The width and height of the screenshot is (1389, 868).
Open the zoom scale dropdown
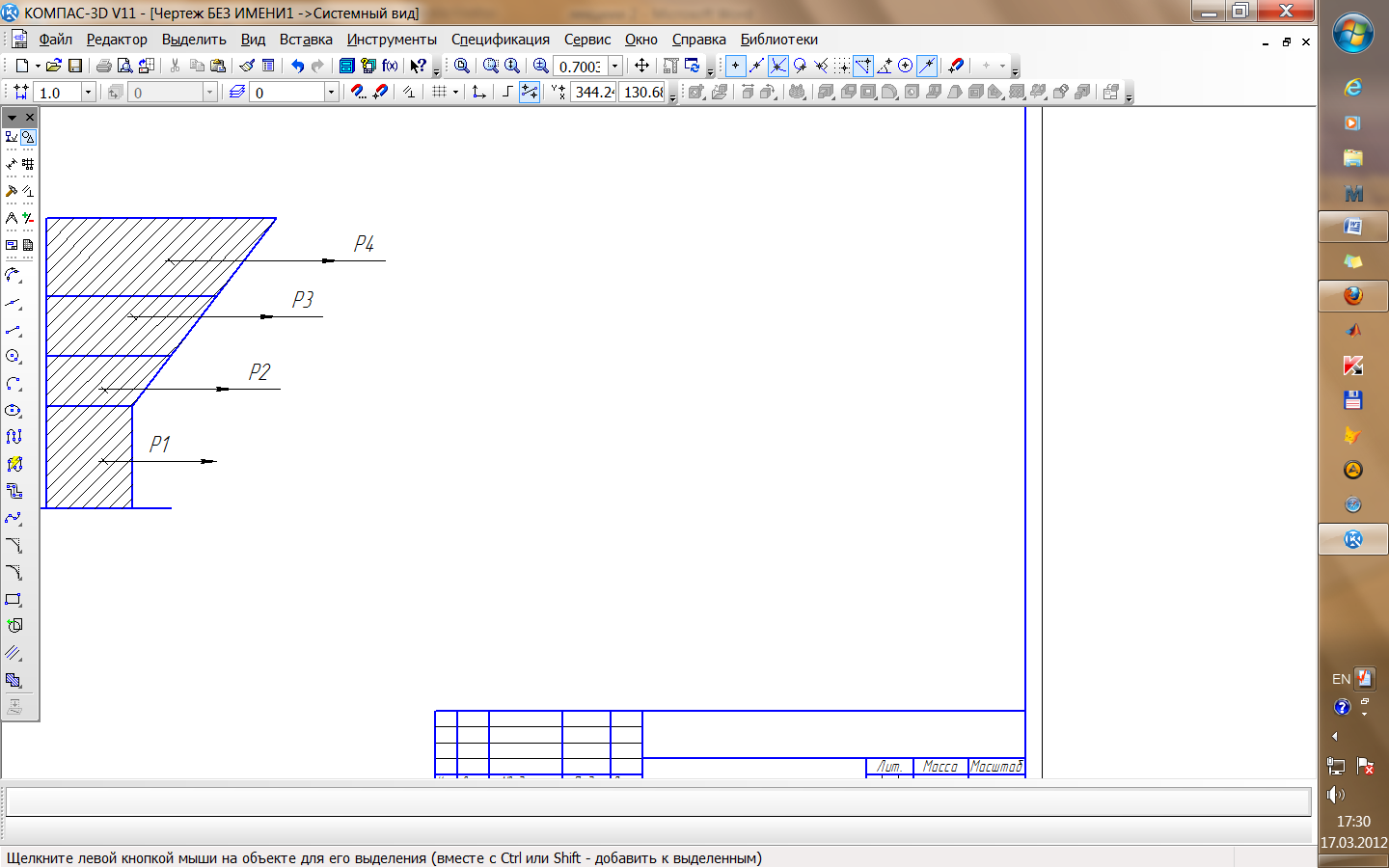pos(614,66)
